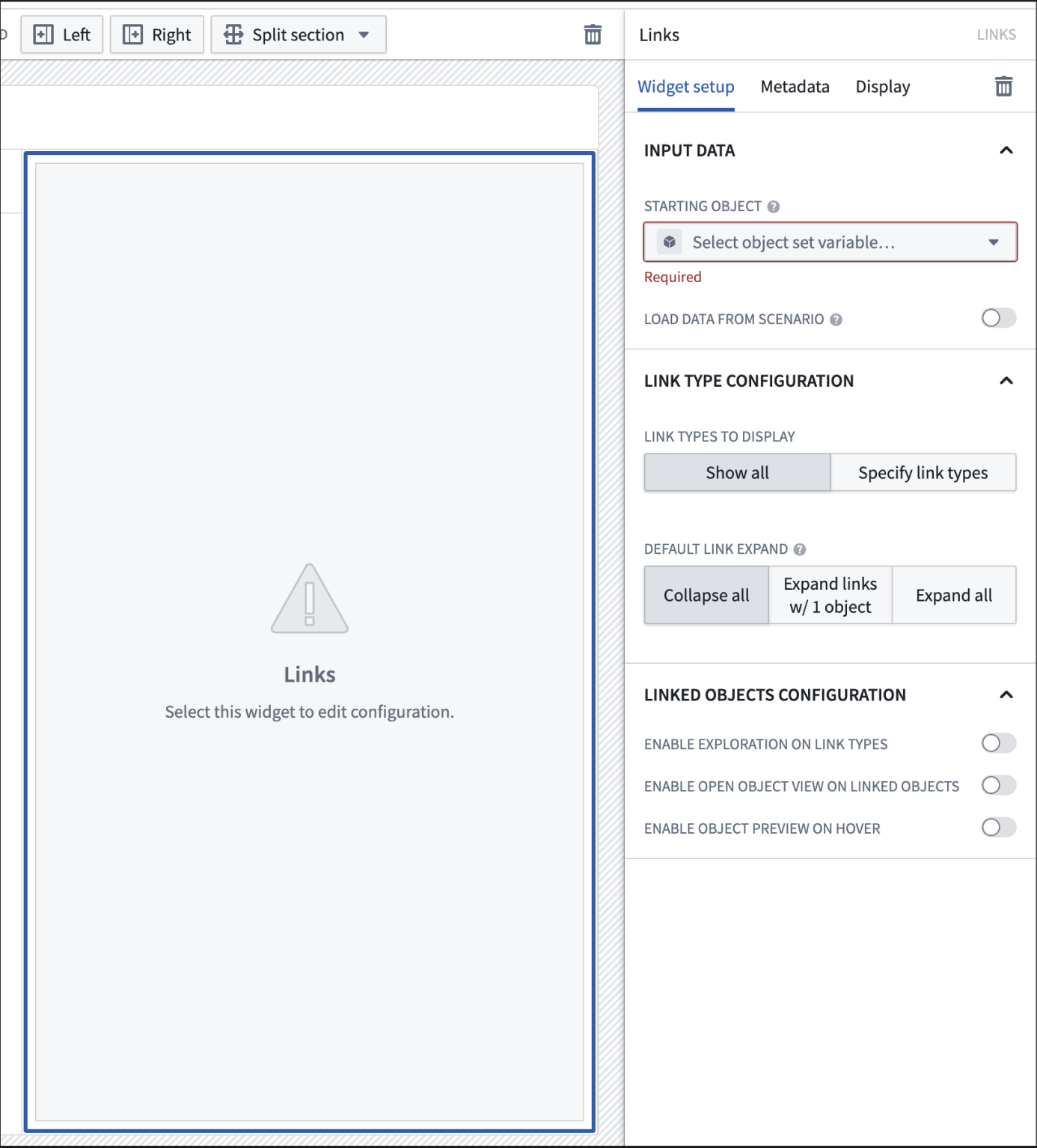Screen dimensions: 1037x1148
Task: Enable object preview on hover
Action: tap(999, 827)
